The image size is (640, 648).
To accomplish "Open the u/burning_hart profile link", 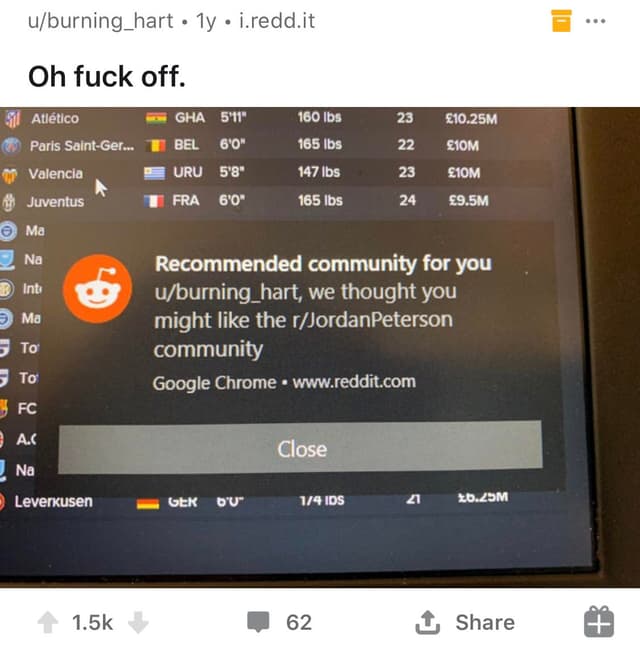I will click(x=100, y=21).
